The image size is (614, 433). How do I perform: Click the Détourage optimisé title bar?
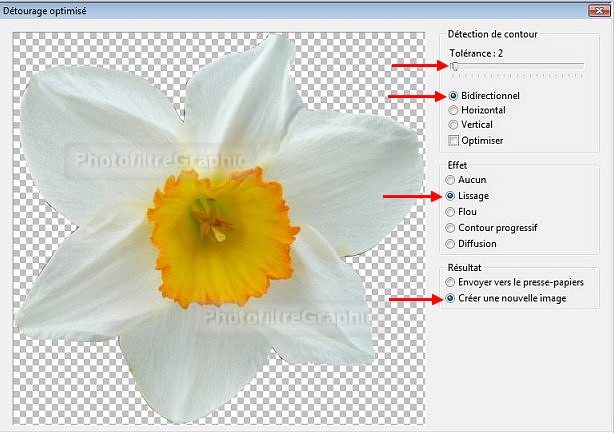250,8
